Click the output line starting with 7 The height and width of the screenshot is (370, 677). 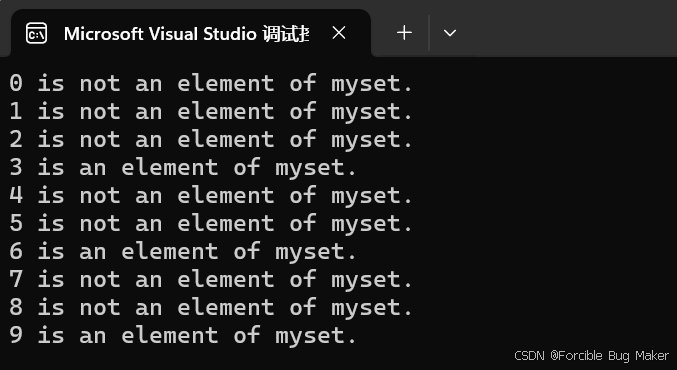pos(211,280)
